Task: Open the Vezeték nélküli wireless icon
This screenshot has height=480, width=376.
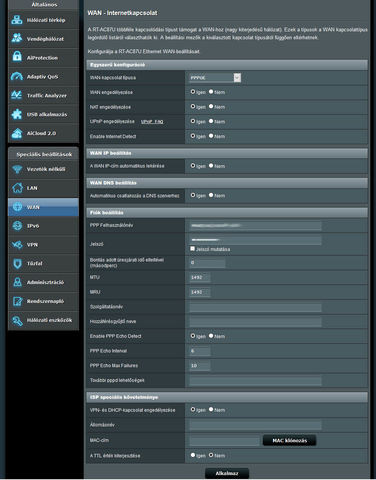Action: (17, 169)
